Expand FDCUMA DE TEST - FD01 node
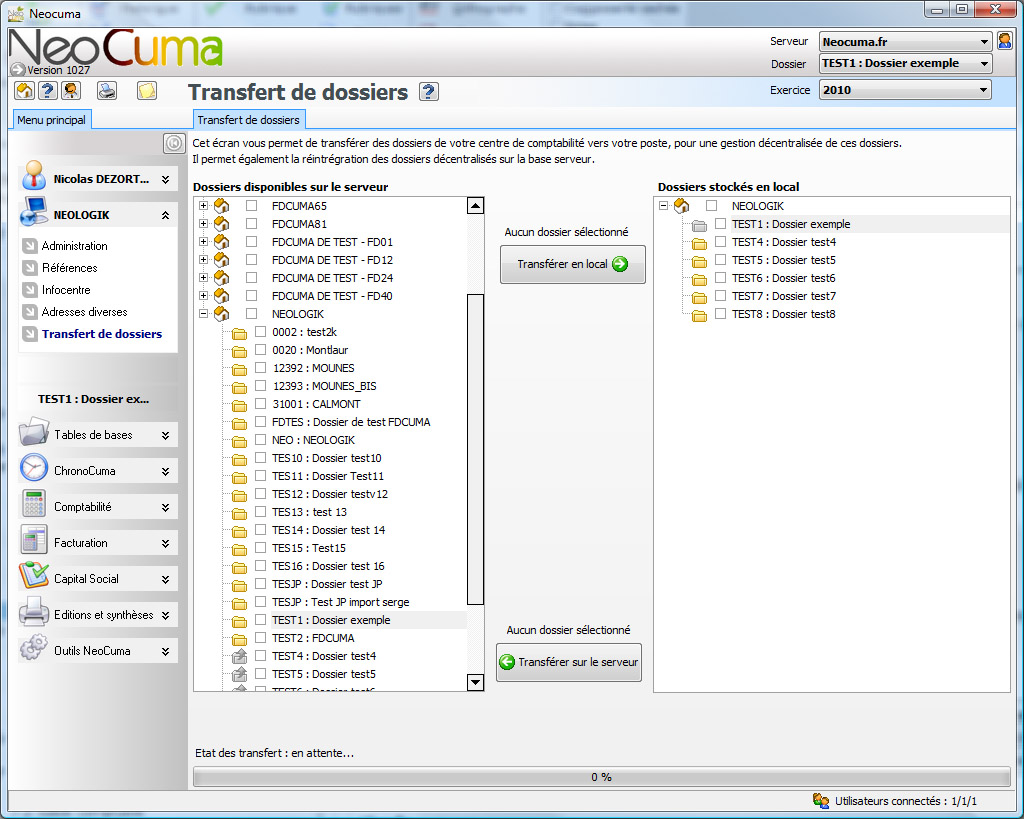Screen dimensions: 1024x819 pyautogui.click(x=204, y=242)
